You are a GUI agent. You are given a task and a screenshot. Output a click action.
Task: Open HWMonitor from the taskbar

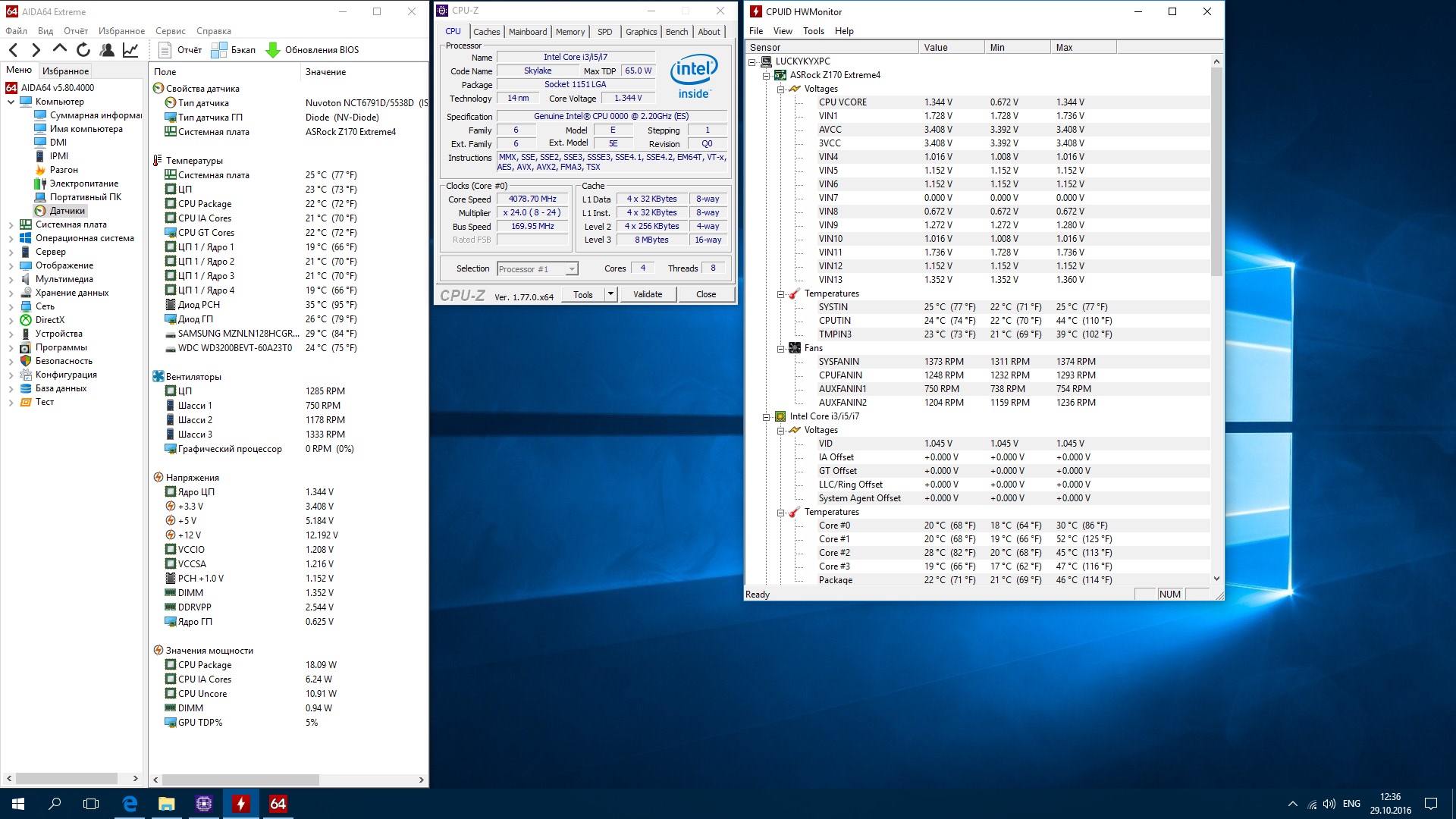tap(241, 804)
